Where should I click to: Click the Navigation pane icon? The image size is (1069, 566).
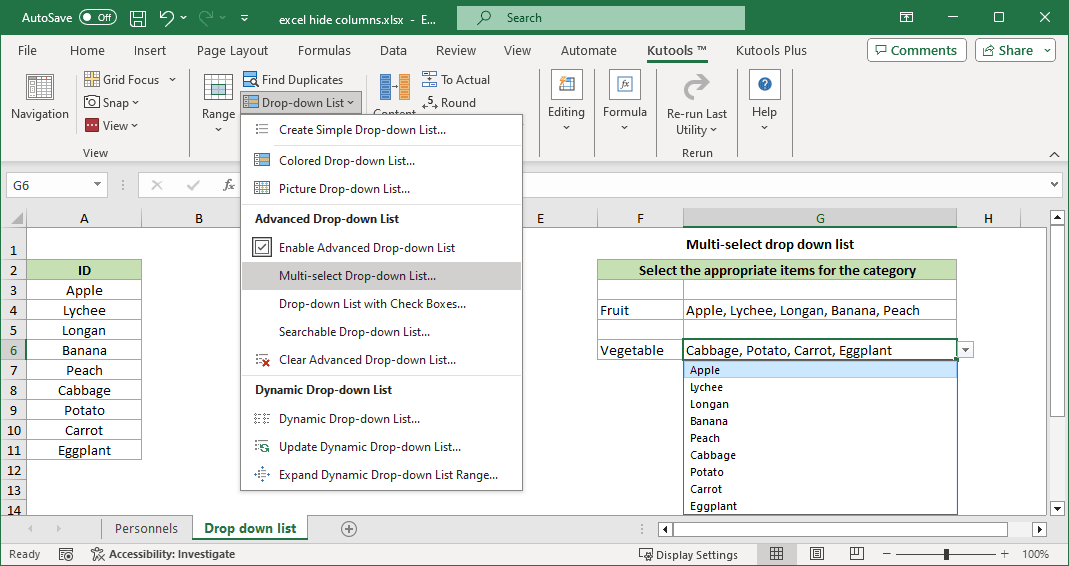click(39, 87)
